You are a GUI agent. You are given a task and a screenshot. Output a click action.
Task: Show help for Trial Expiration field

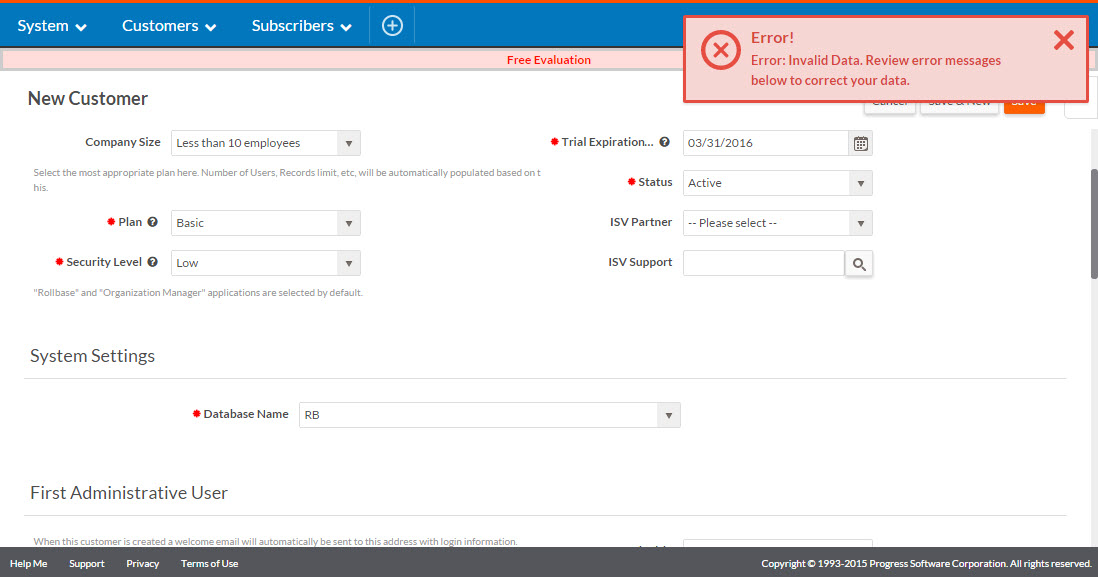[x=665, y=141]
